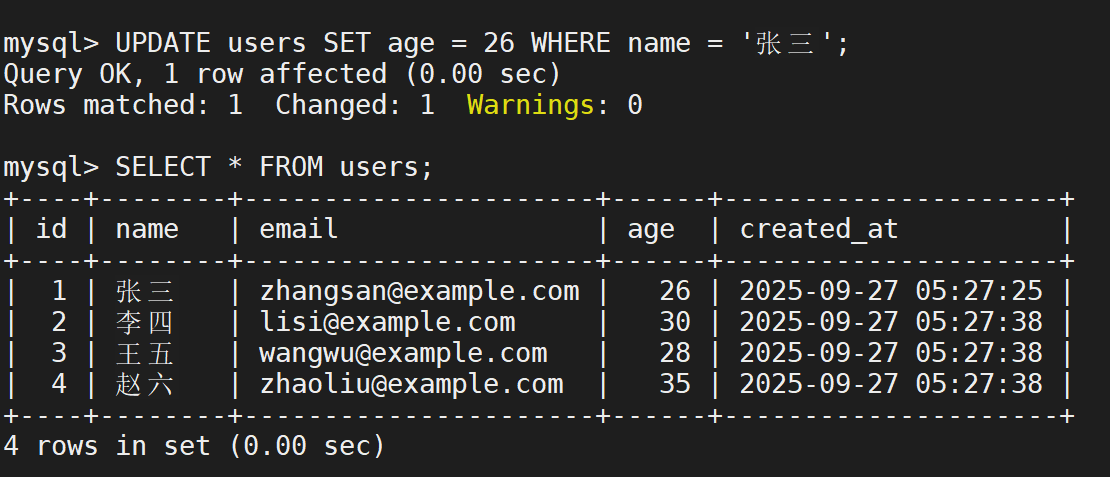Click timestamp 2025-09-27 05:27:25

[891, 292]
